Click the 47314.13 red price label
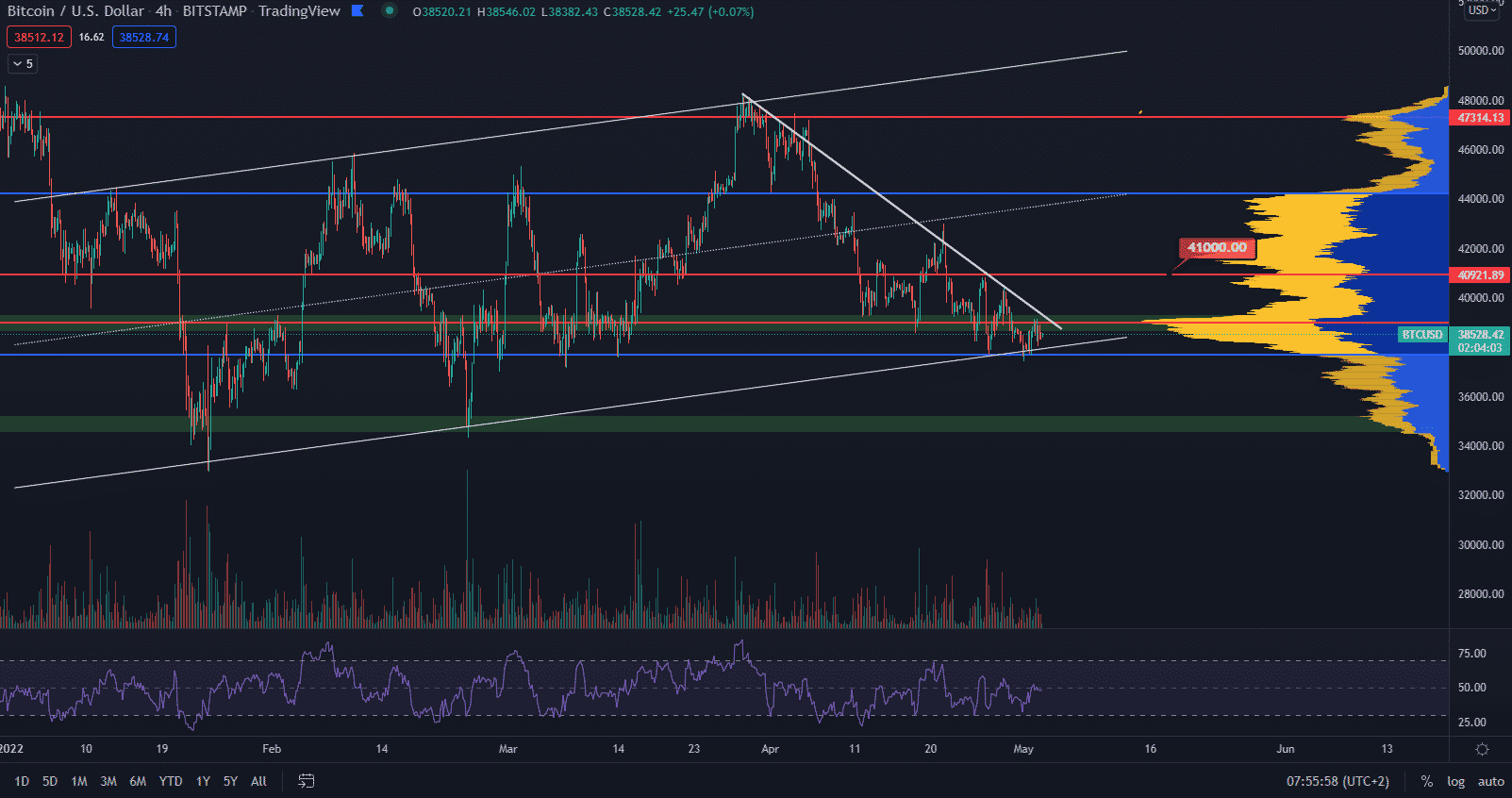This screenshot has width=1512, height=798. point(1480,118)
